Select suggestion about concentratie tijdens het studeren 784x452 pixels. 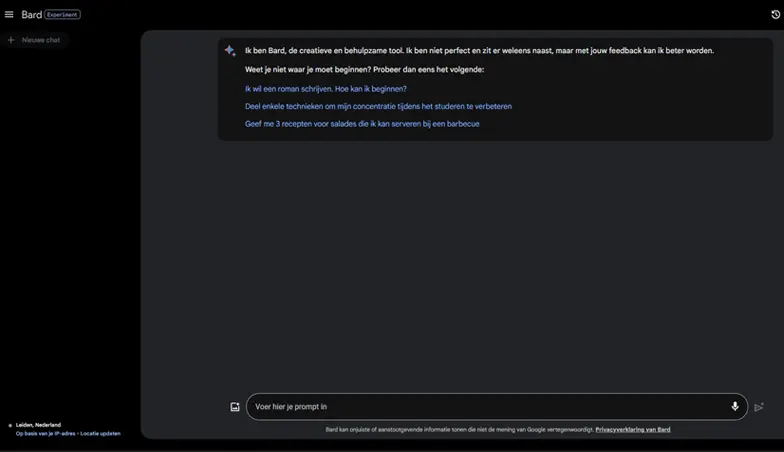click(378, 106)
